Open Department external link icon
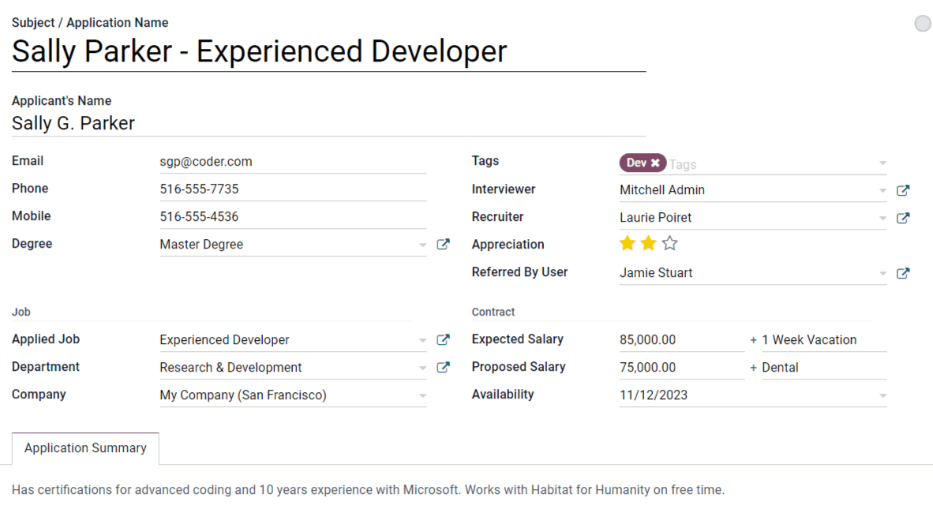Image resolution: width=933 pixels, height=520 pixels. tap(443, 368)
